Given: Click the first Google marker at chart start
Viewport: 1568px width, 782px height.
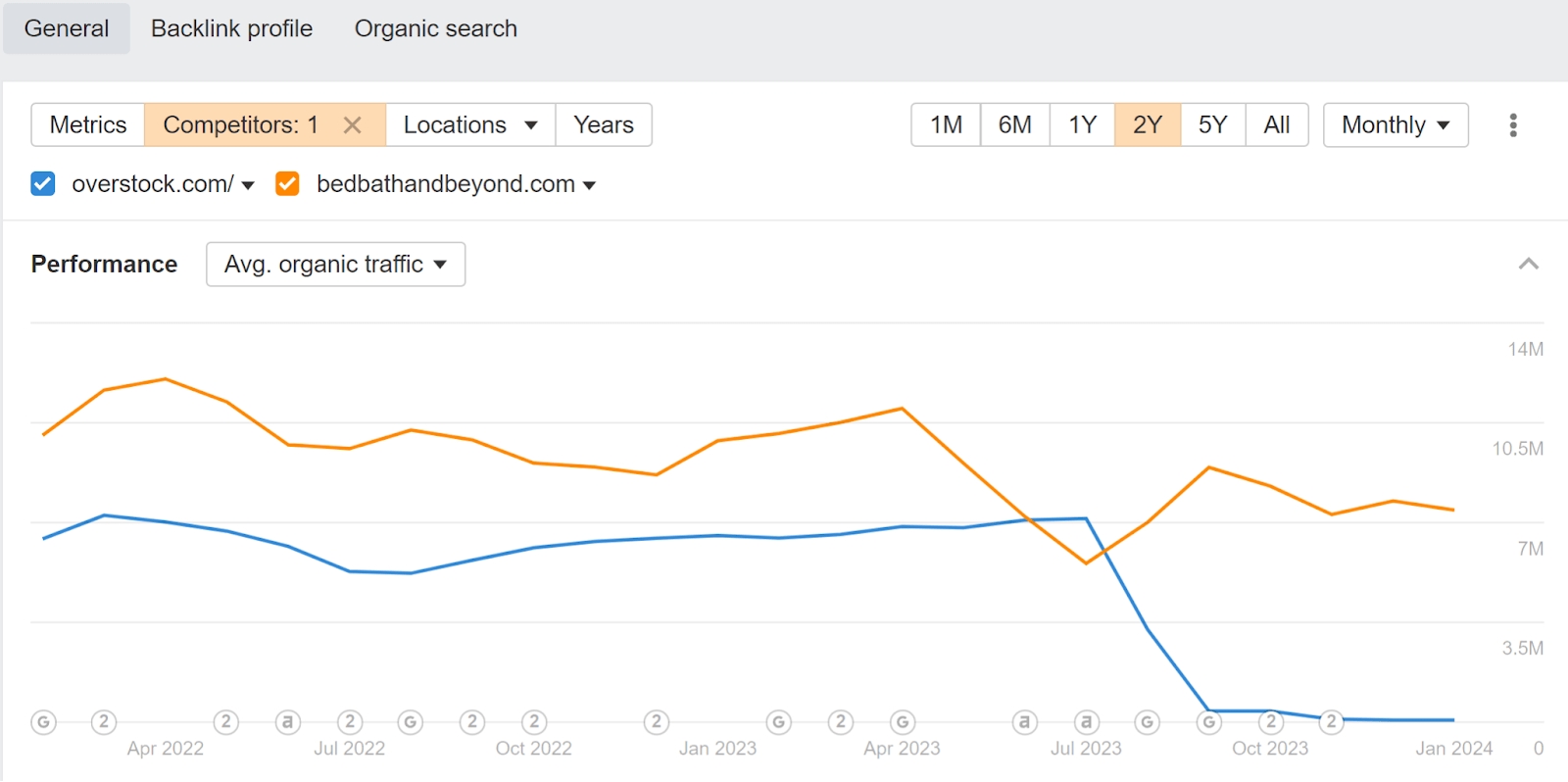Looking at the screenshot, I should tap(43, 722).
